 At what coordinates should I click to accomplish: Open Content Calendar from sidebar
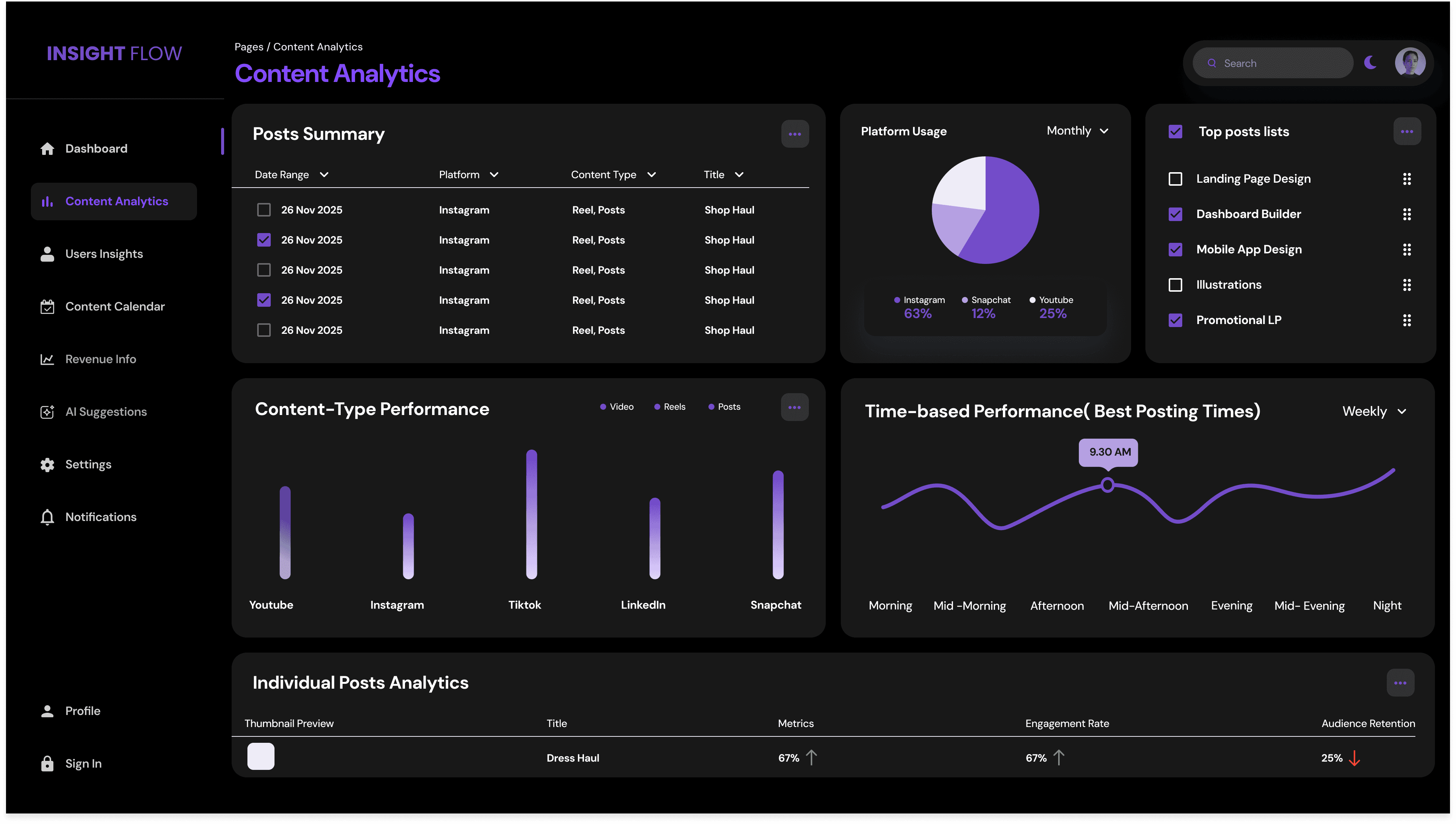[x=115, y=307]
